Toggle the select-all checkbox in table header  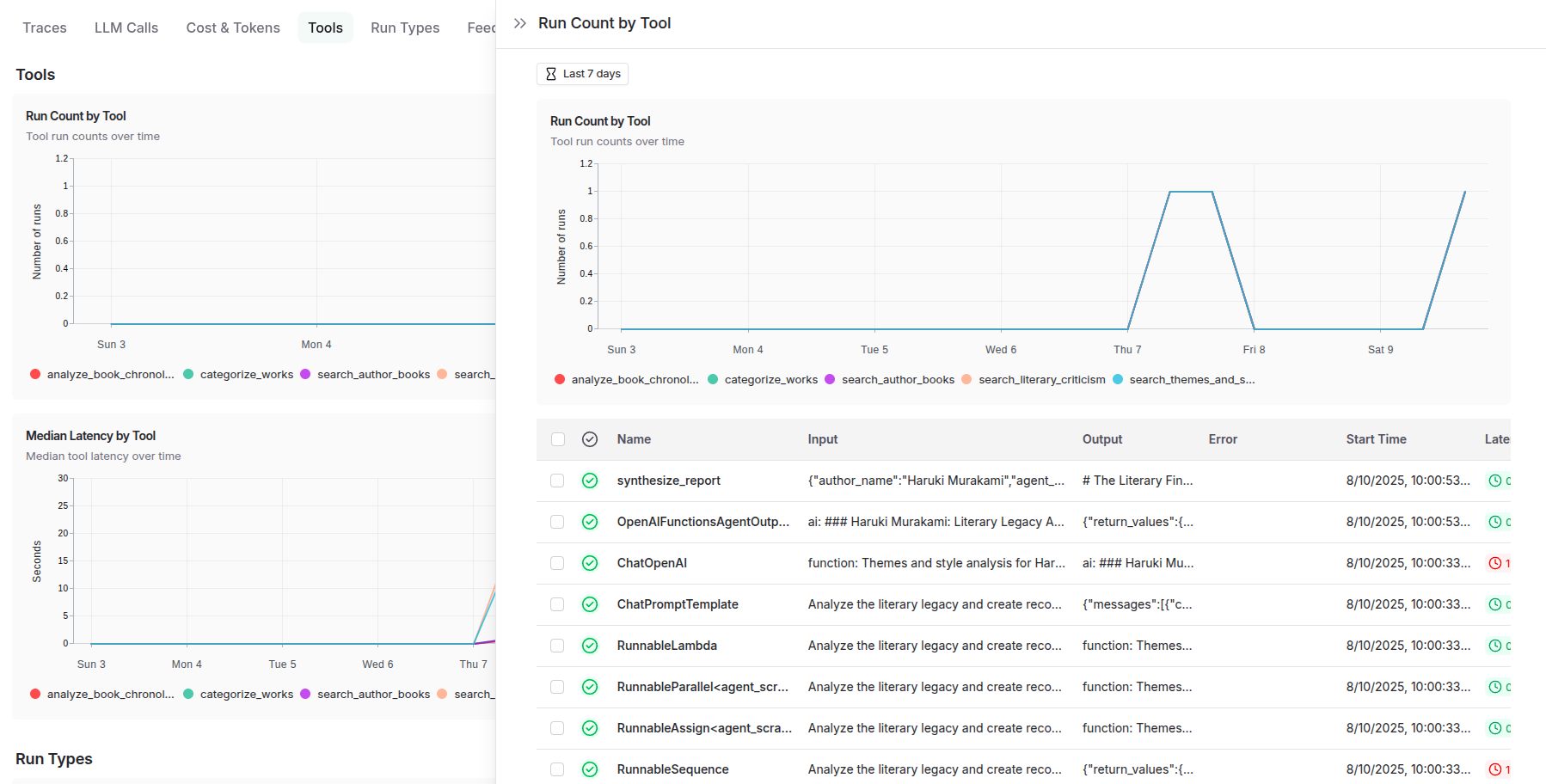tap(558, 439)
